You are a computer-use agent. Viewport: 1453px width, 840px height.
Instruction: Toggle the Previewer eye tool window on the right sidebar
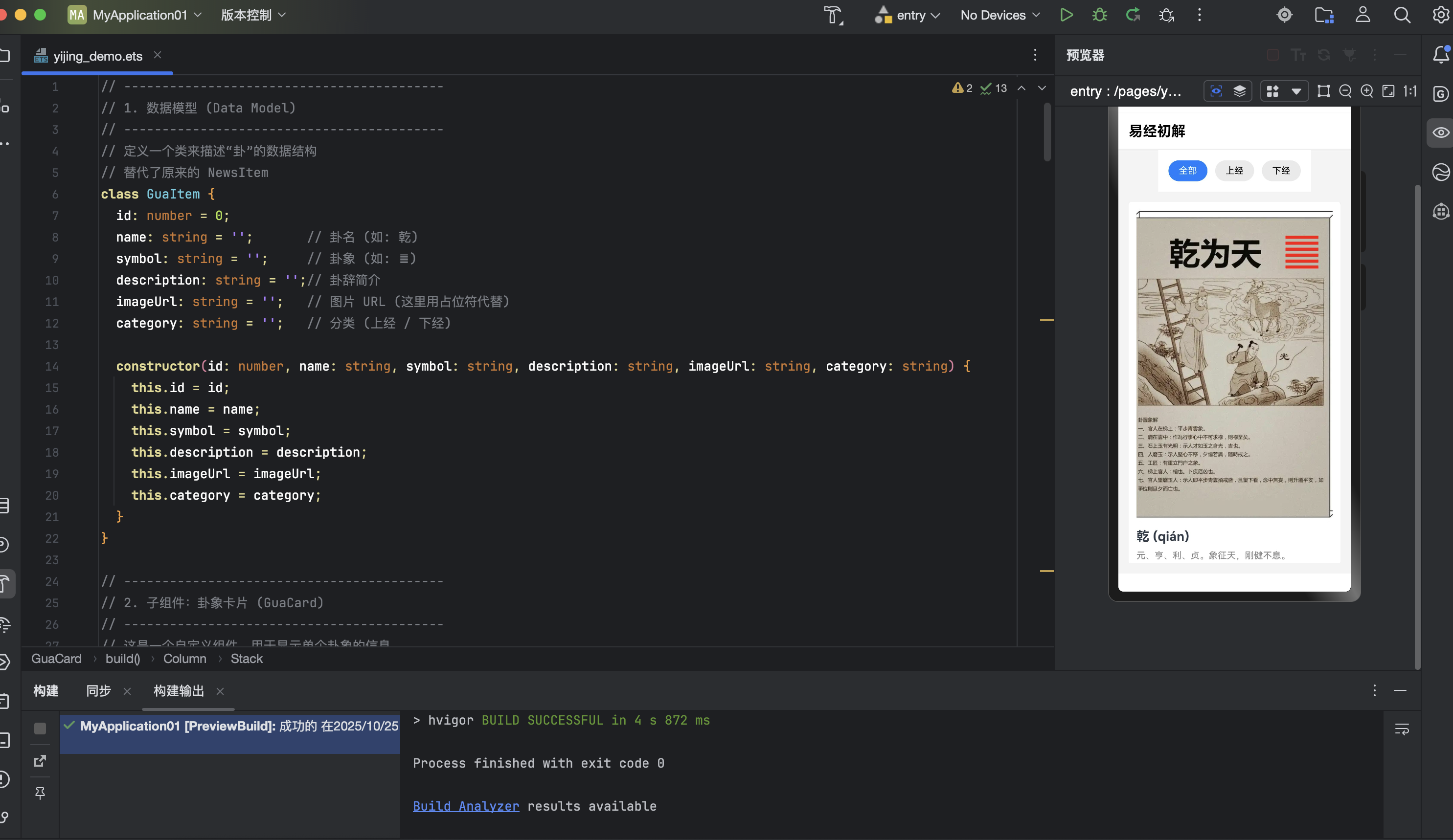tap(1440, 133)
